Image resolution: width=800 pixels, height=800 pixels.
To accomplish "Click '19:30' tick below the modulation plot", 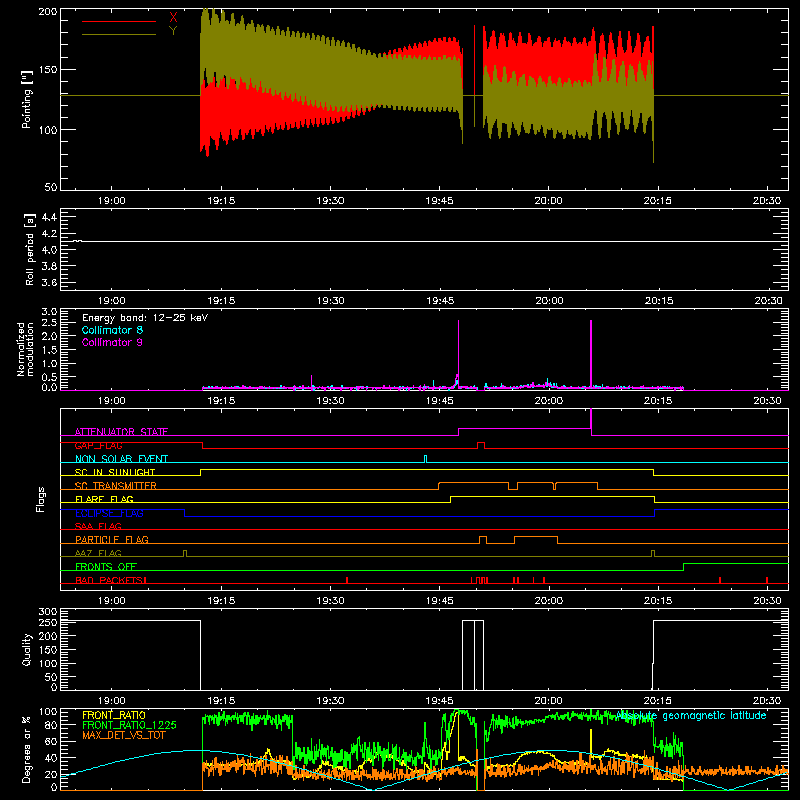I will point(330,401).
